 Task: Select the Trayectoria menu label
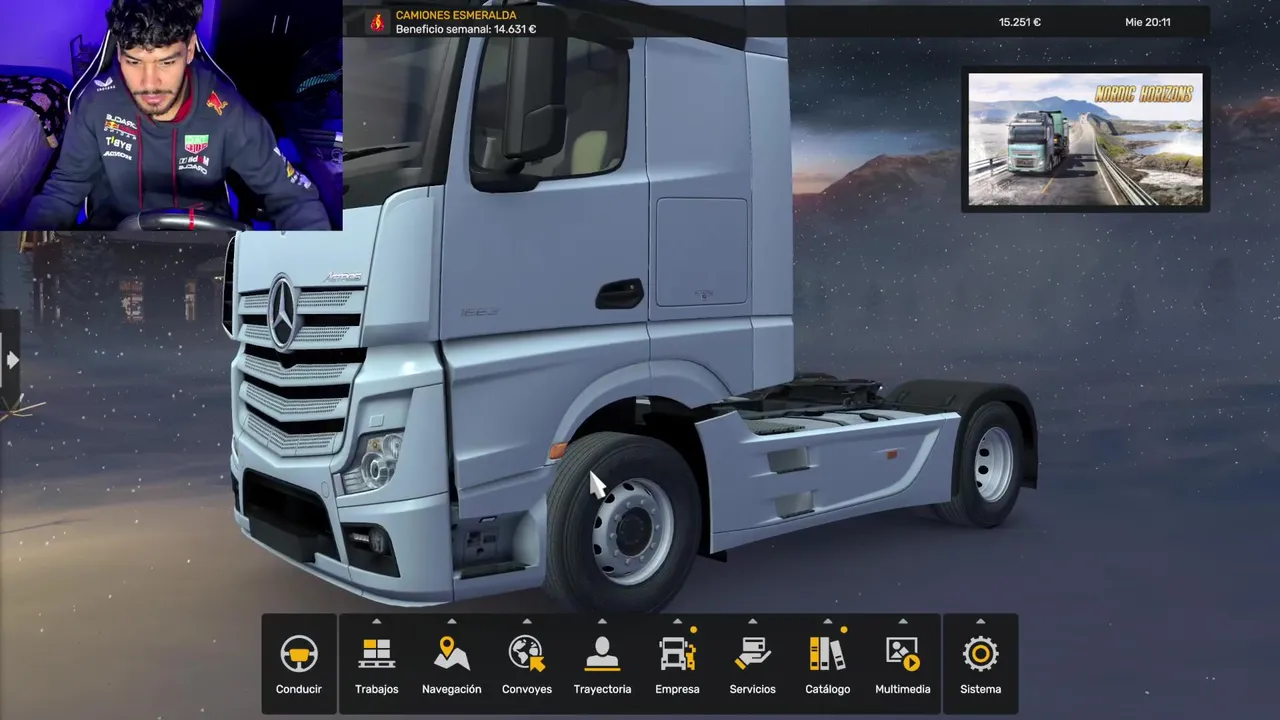(602, 689)
